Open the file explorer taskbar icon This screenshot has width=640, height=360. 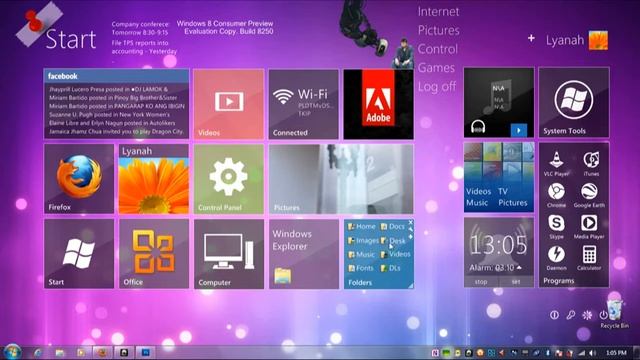[60, 352]
